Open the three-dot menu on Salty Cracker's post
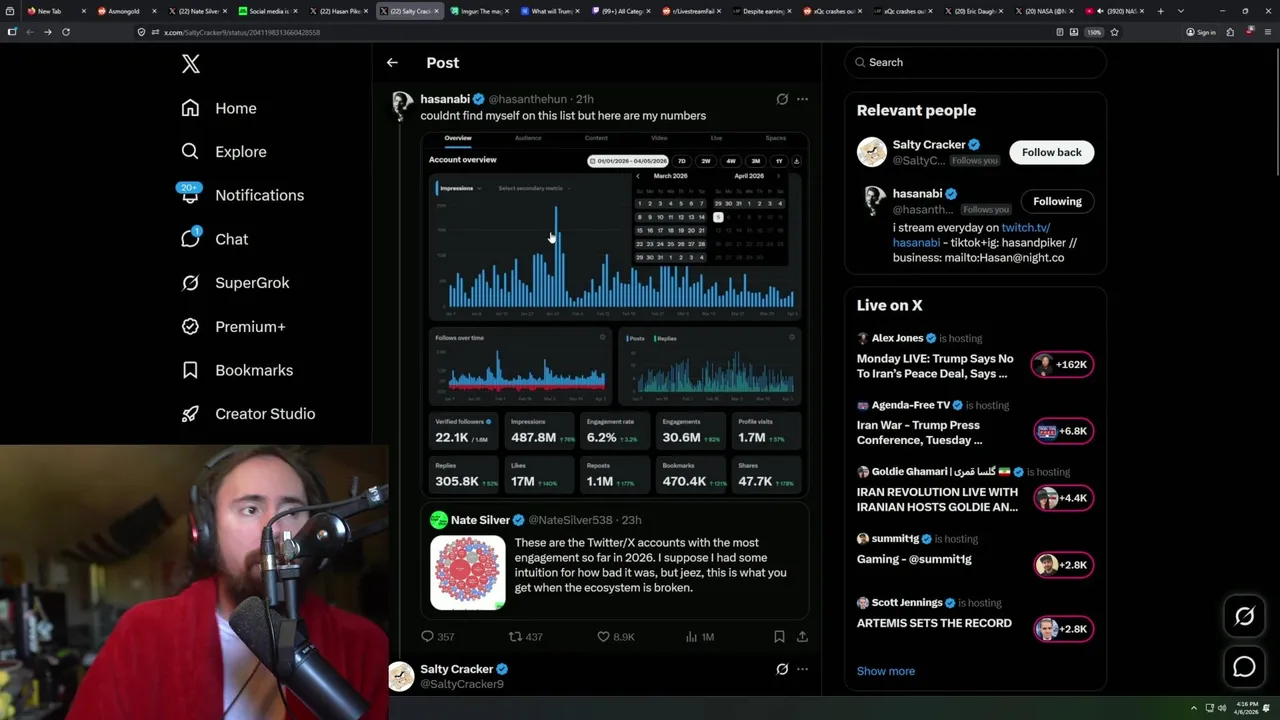The image size is (1280, 720). click(x=802, y=669)
